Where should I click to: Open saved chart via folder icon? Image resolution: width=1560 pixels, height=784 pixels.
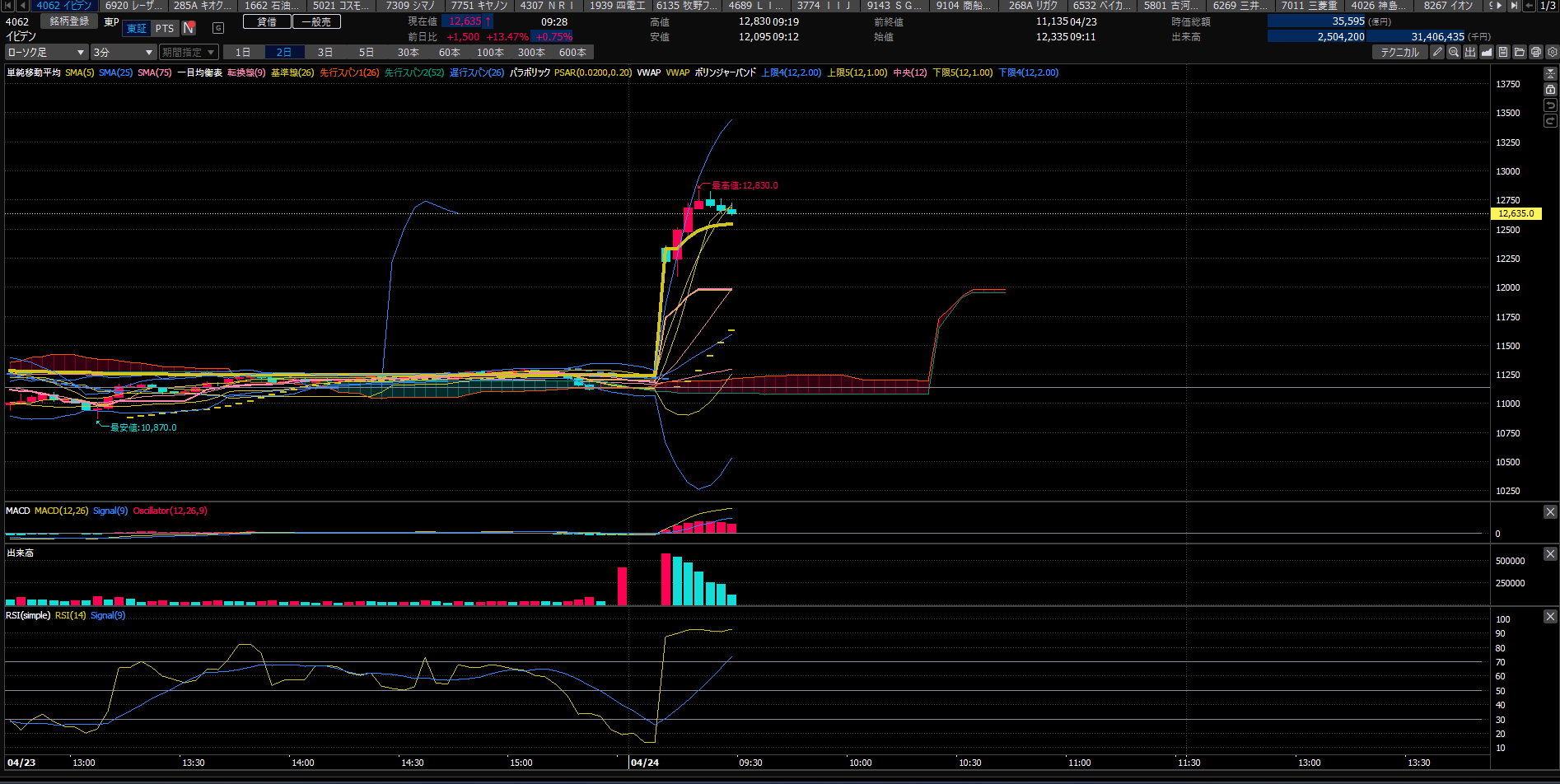pos(1520,52)
